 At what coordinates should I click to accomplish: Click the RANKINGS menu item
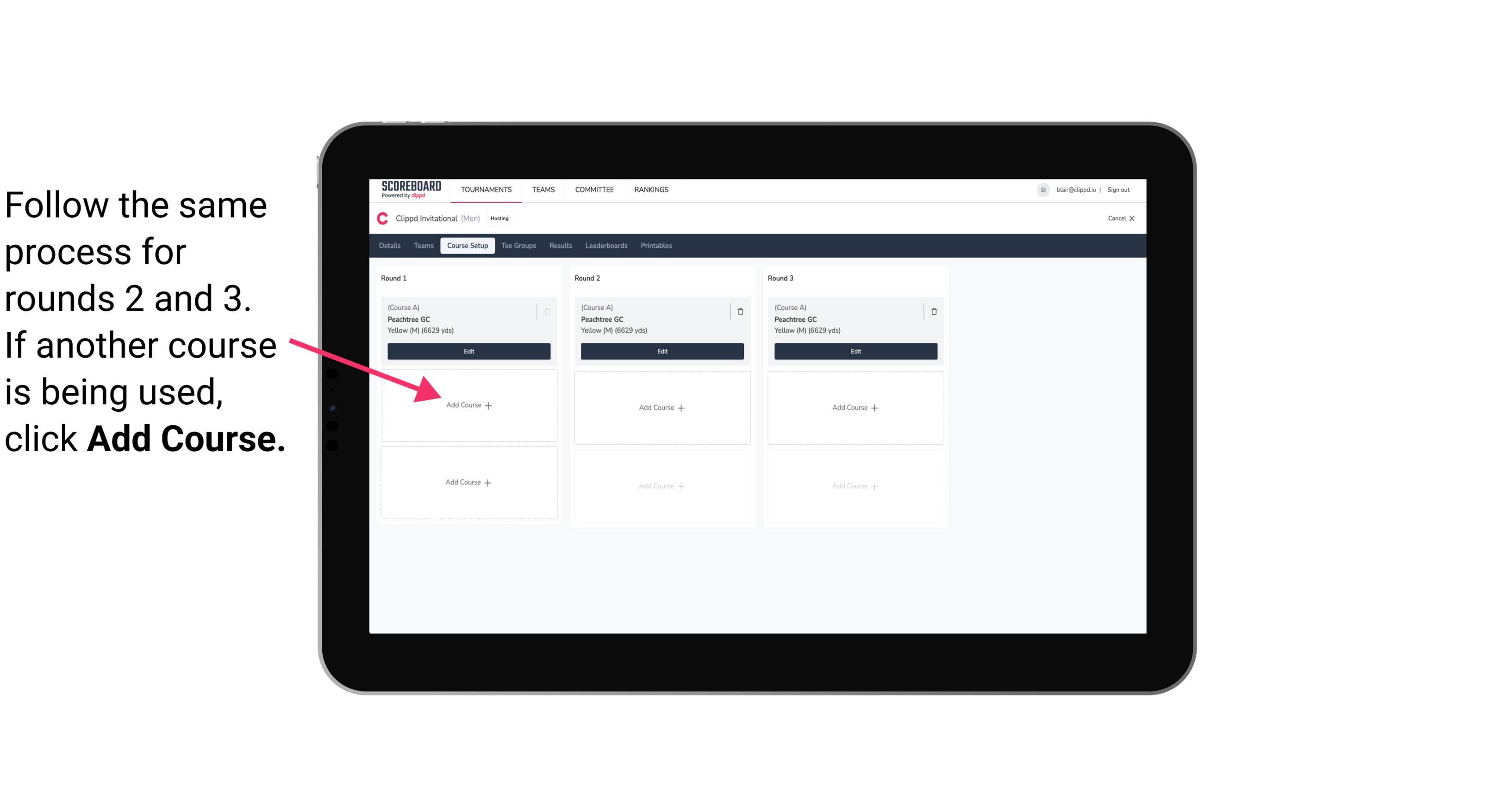coord(651,189)
